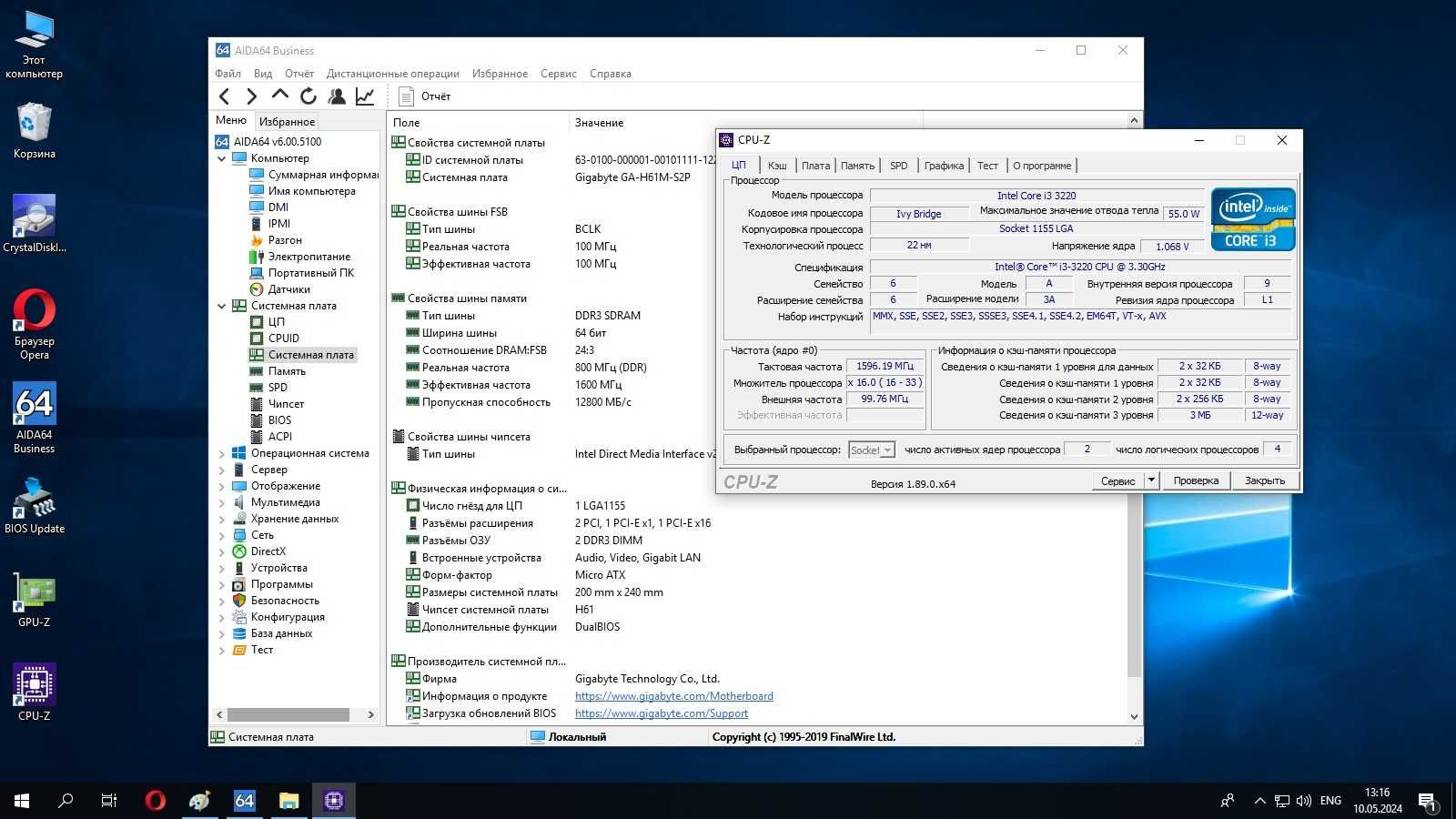Select BIOS Update desktop shortcut
The height and width of the screenshot is (819, 1456).
(34, 505)
